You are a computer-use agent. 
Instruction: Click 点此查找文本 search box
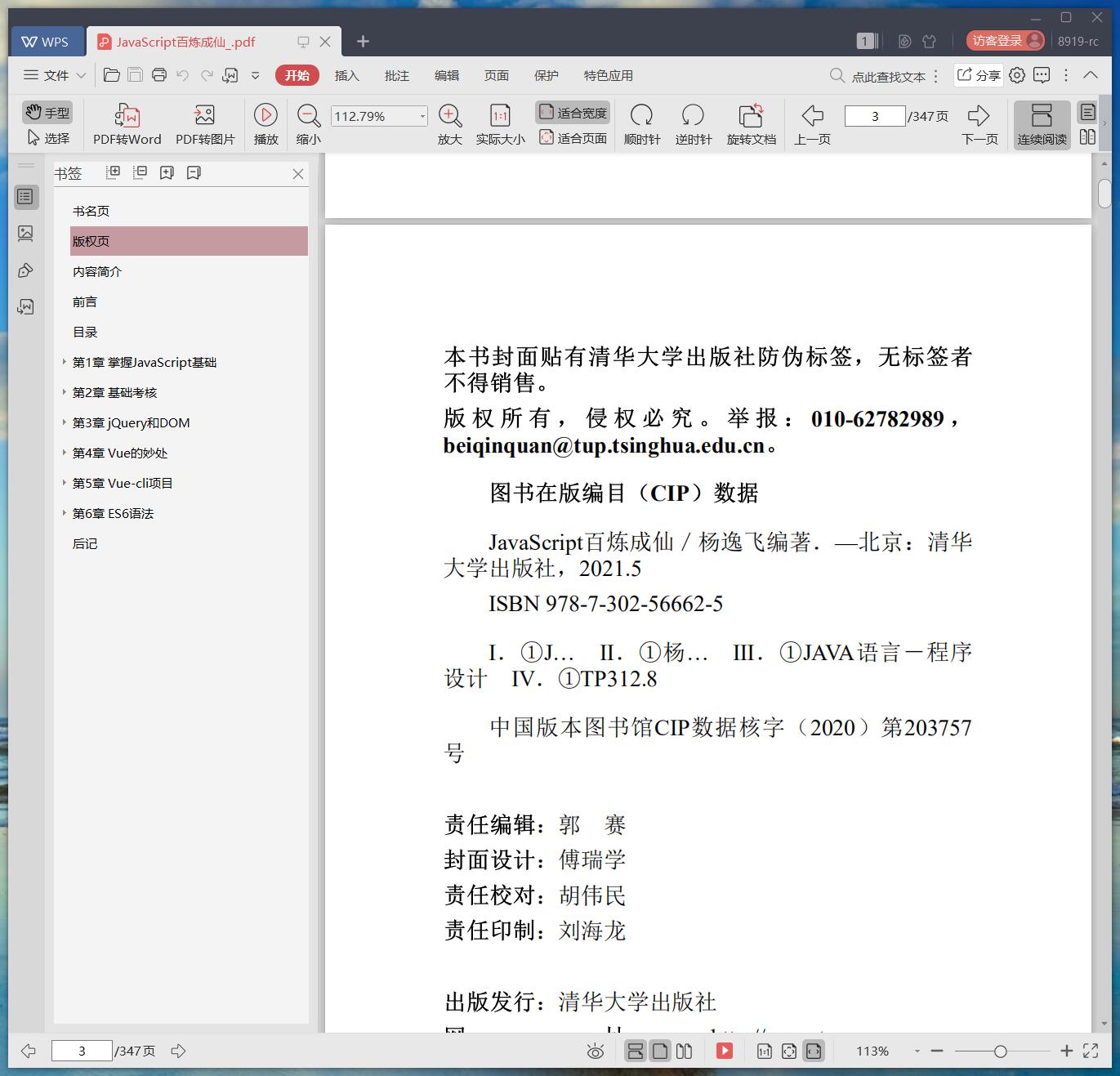(x=878, y=76)
